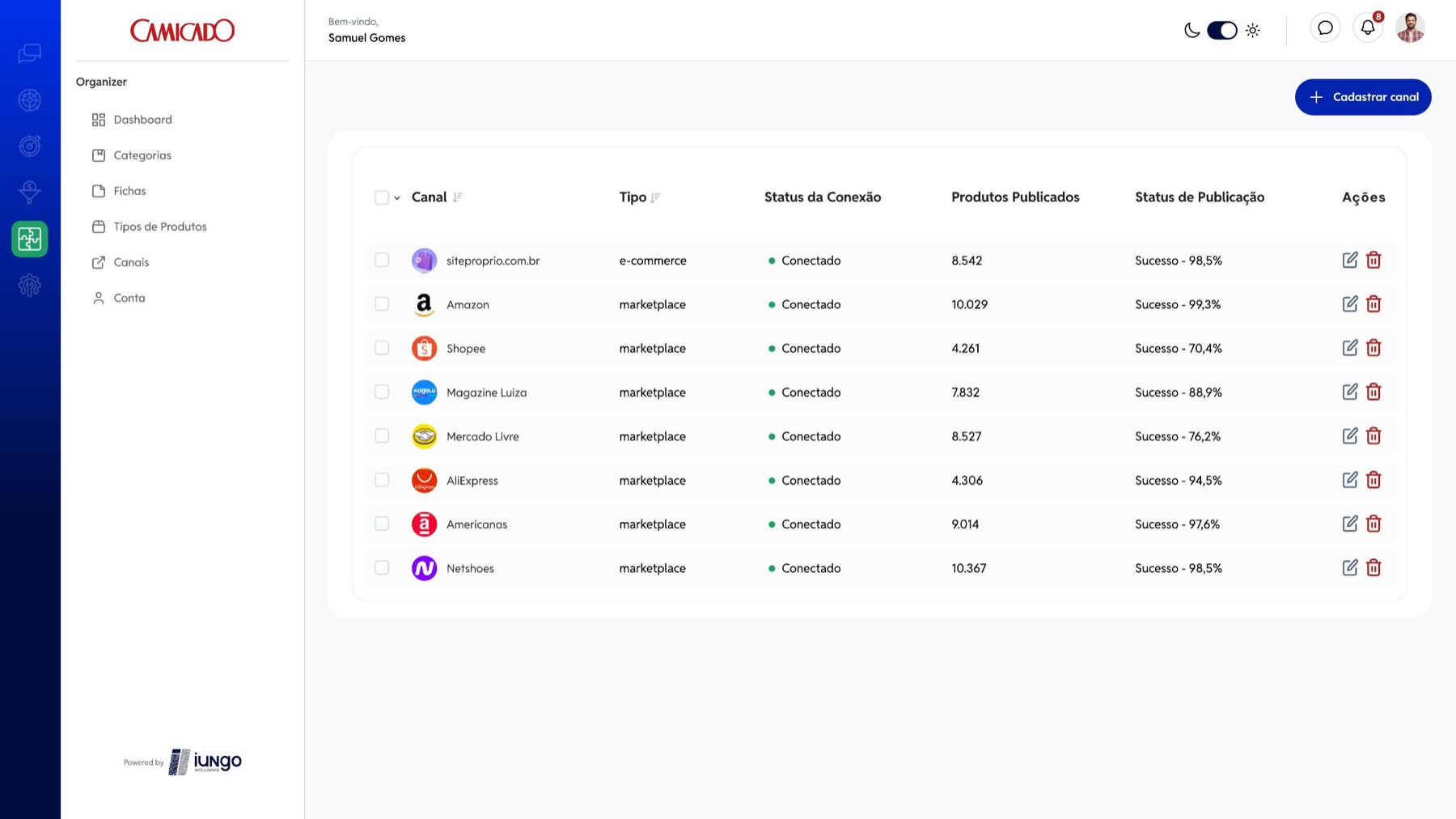Click the target icon in left rail
The width and height of the screenshot is (1456, 819).
point(30,146)
